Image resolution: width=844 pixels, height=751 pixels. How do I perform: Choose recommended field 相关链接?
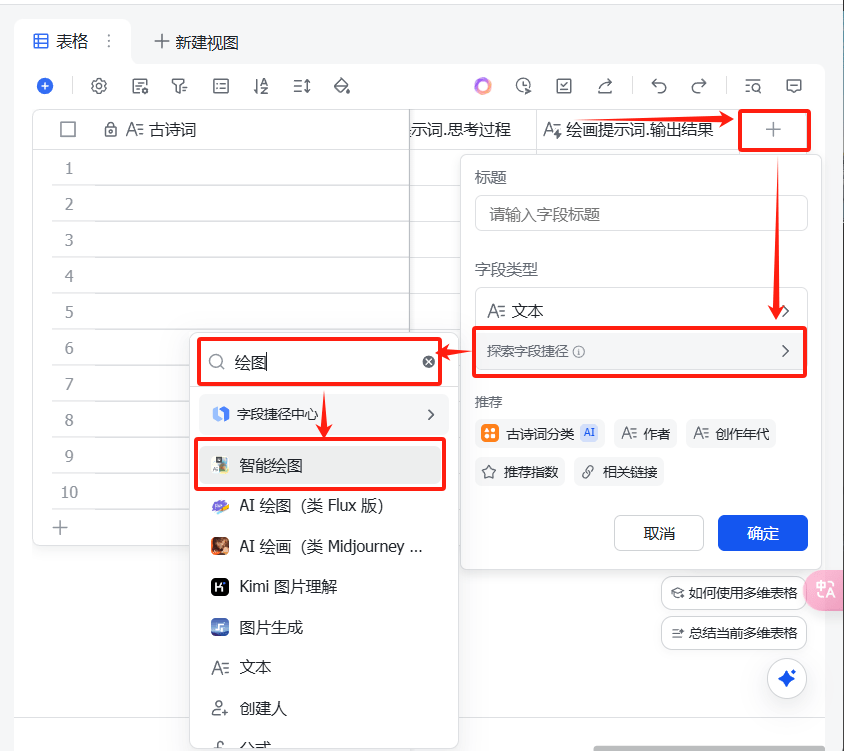click(x=619, y=472)
